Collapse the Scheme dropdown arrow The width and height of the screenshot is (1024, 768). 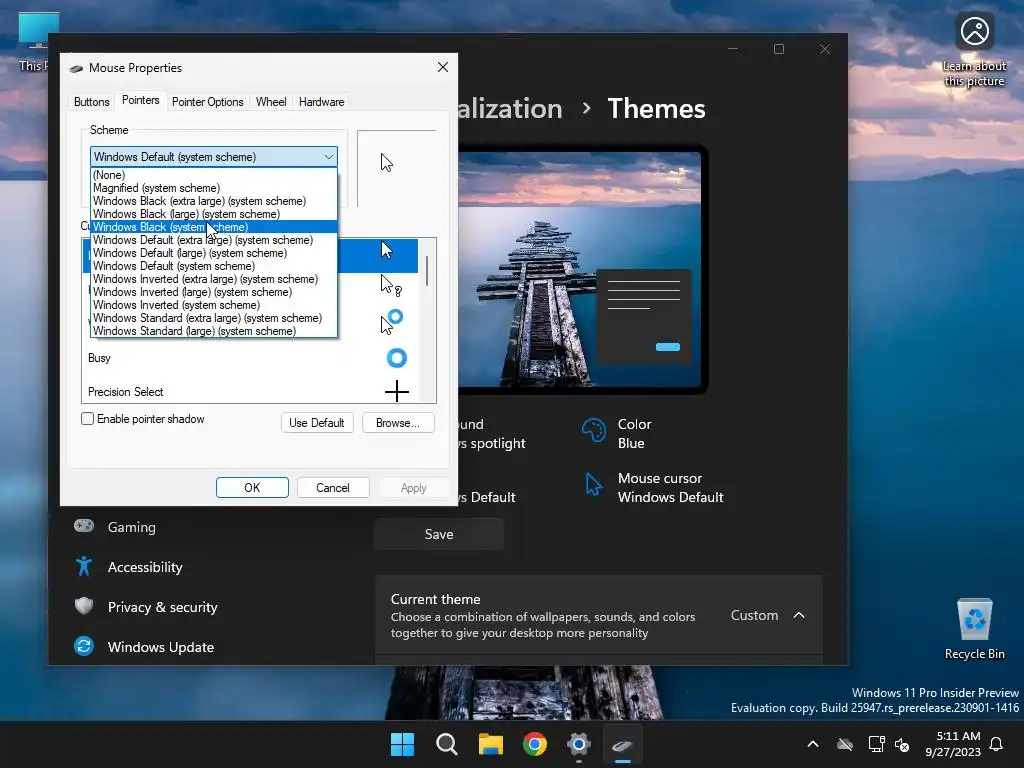(328, 157)
